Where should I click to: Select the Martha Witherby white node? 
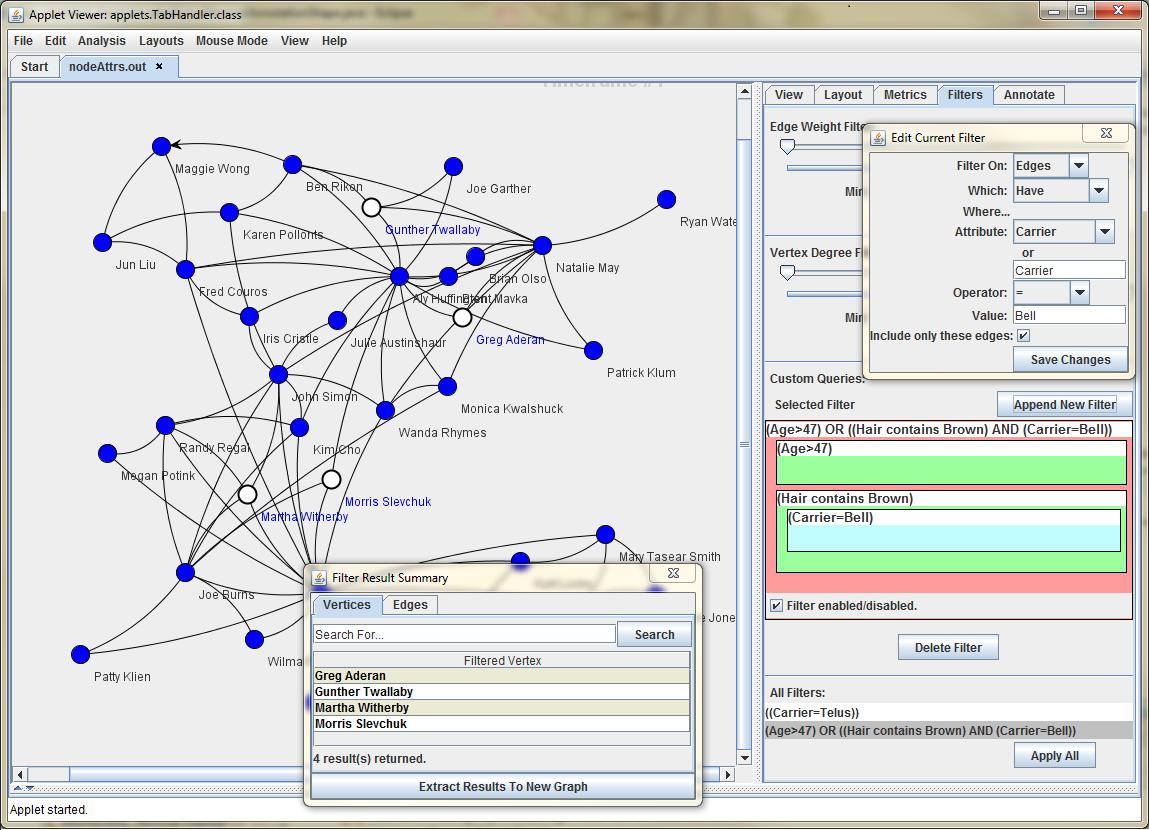pyautogui.click(x=248, y=494)
